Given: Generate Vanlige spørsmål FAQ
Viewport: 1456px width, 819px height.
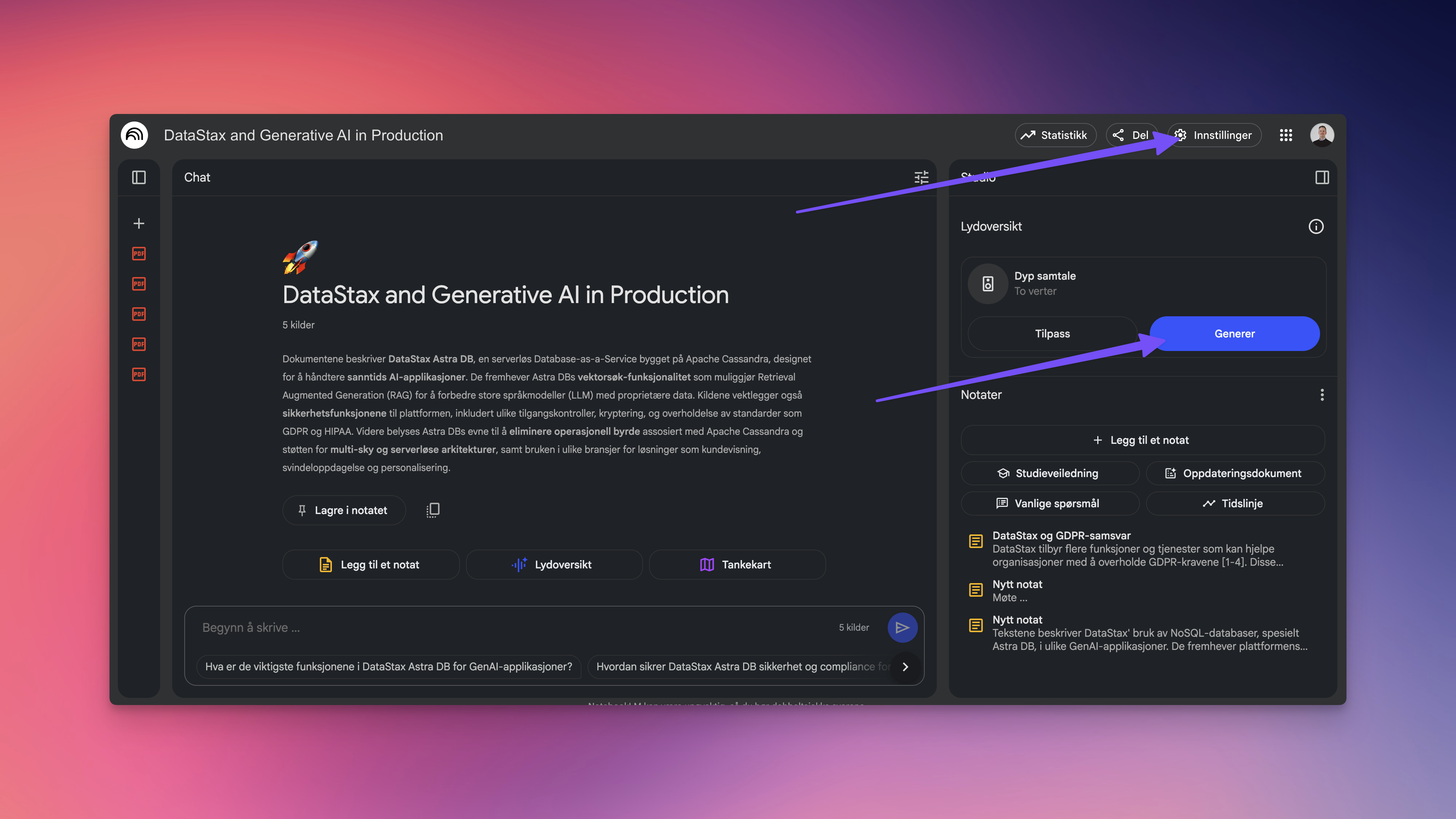Looking at the screenshot, I should [x=1050, y=503].
